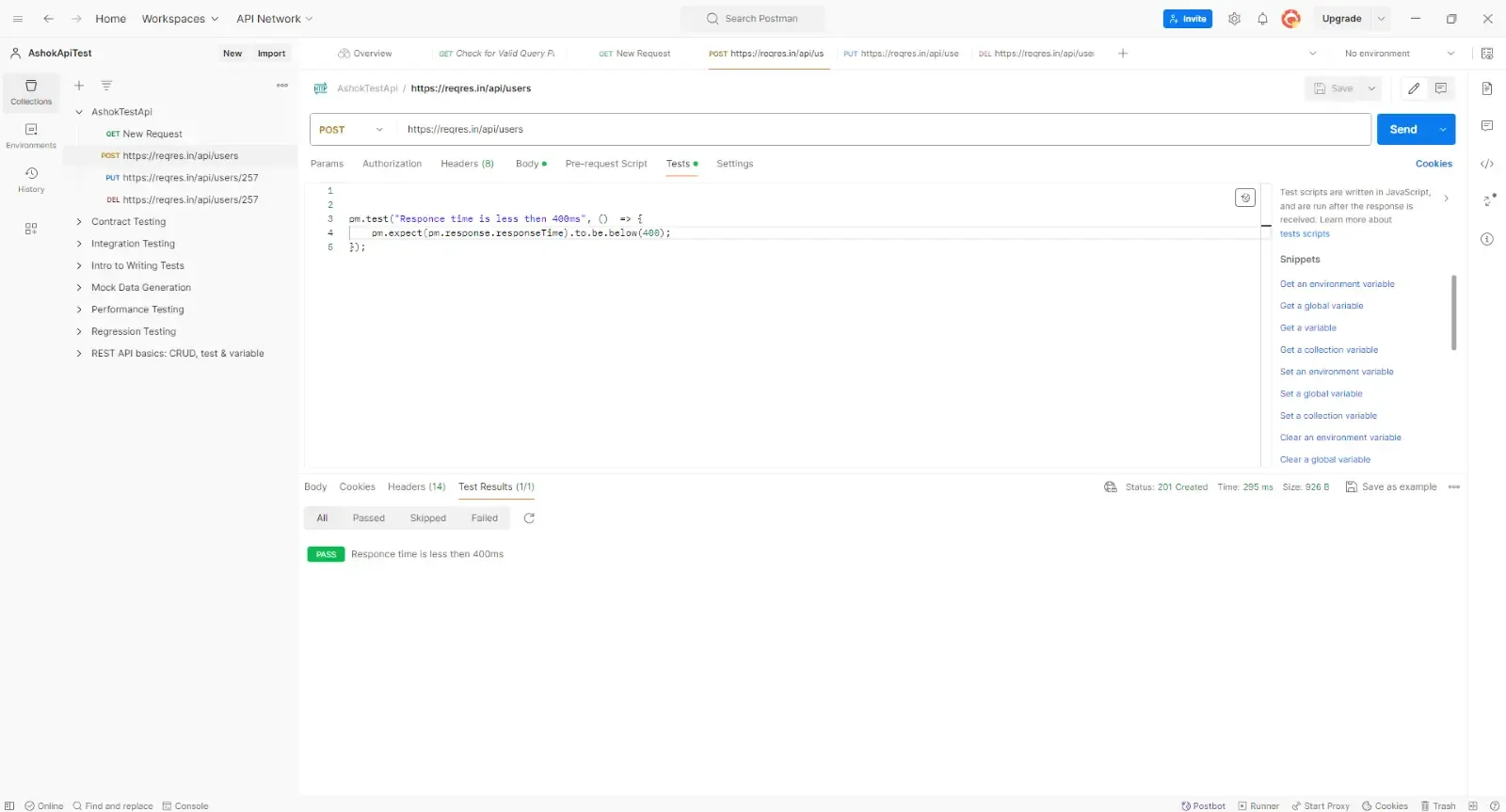This screenshot has width=1506, height=812.
Task: Open a new request tab with plus
Action: 1123,54
